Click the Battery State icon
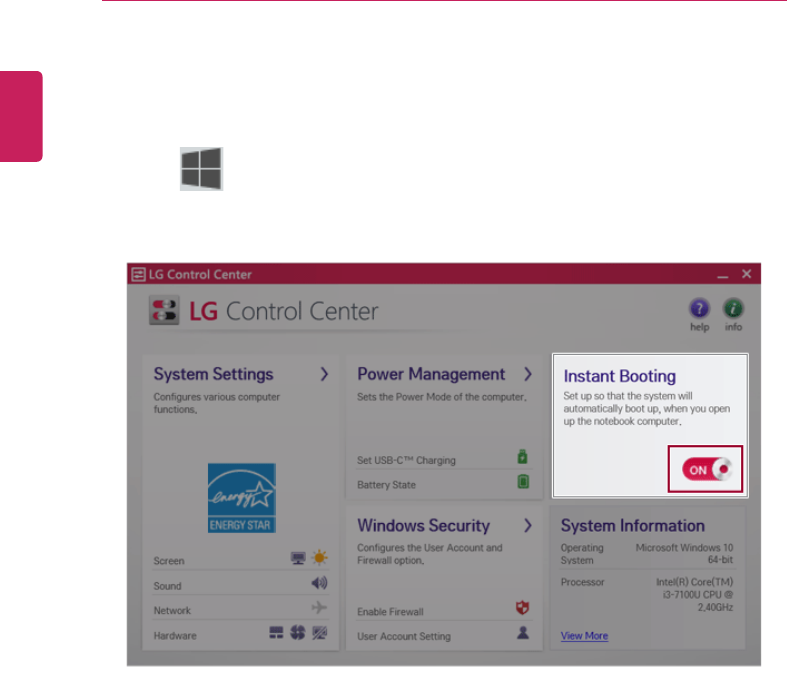 point(523,482)
